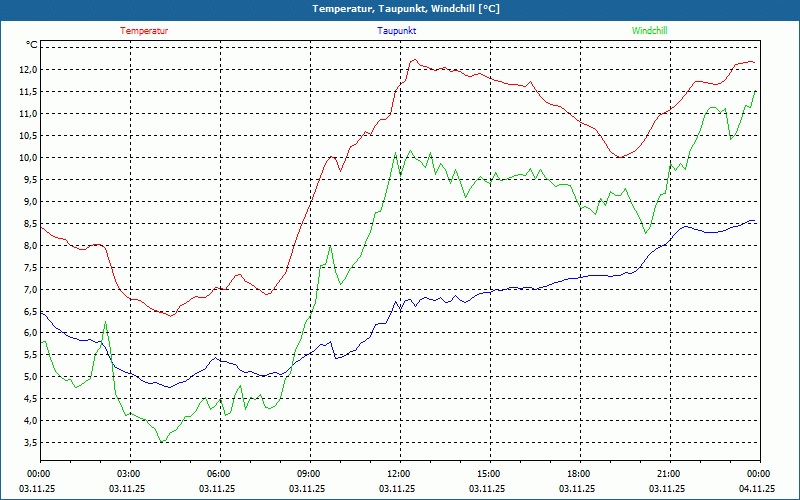Click the 09:00 time label

tap(309, 474)
